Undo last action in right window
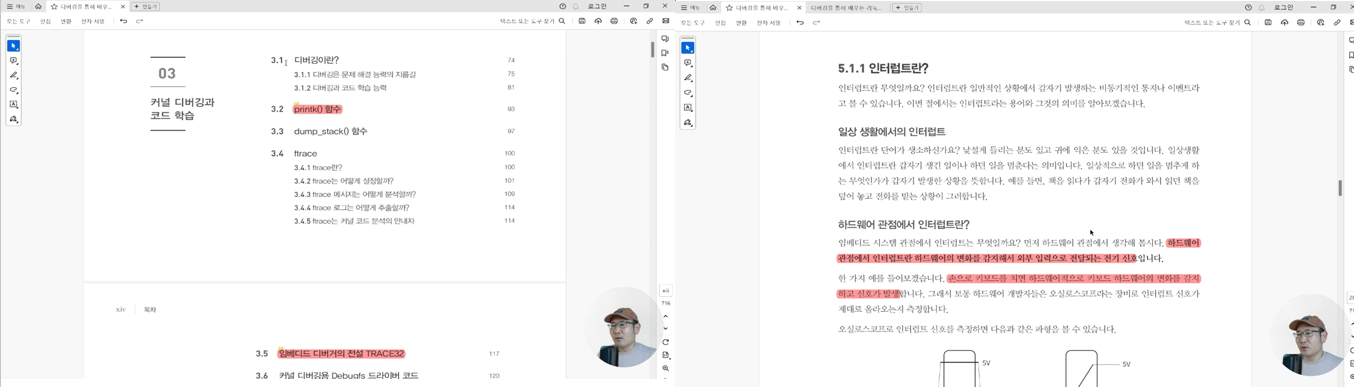 pos(800,22)
